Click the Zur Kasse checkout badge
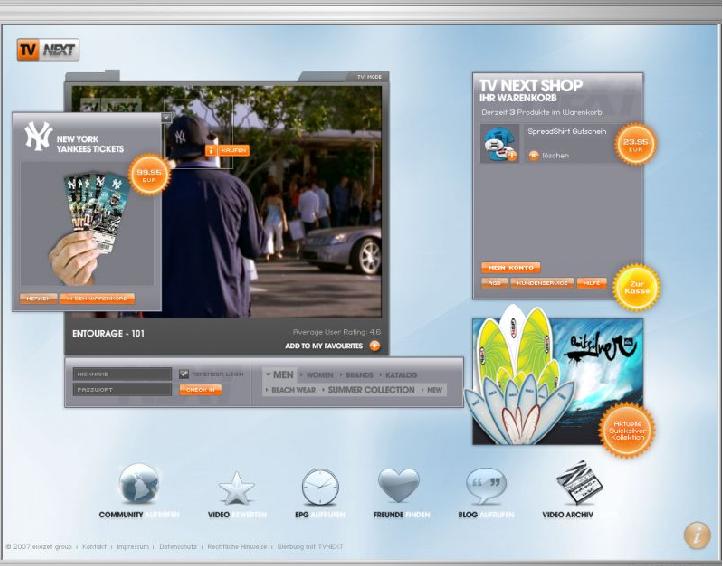 [637, 287]
